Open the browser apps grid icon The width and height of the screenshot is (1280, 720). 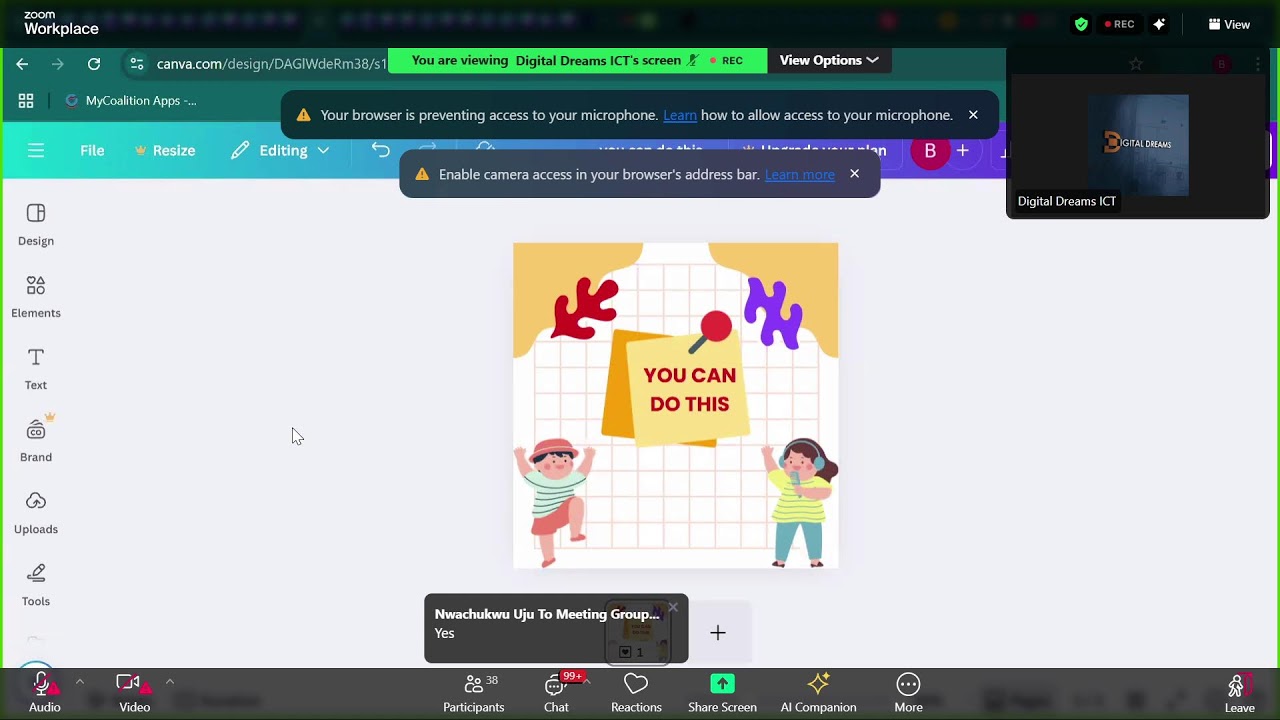26,100
